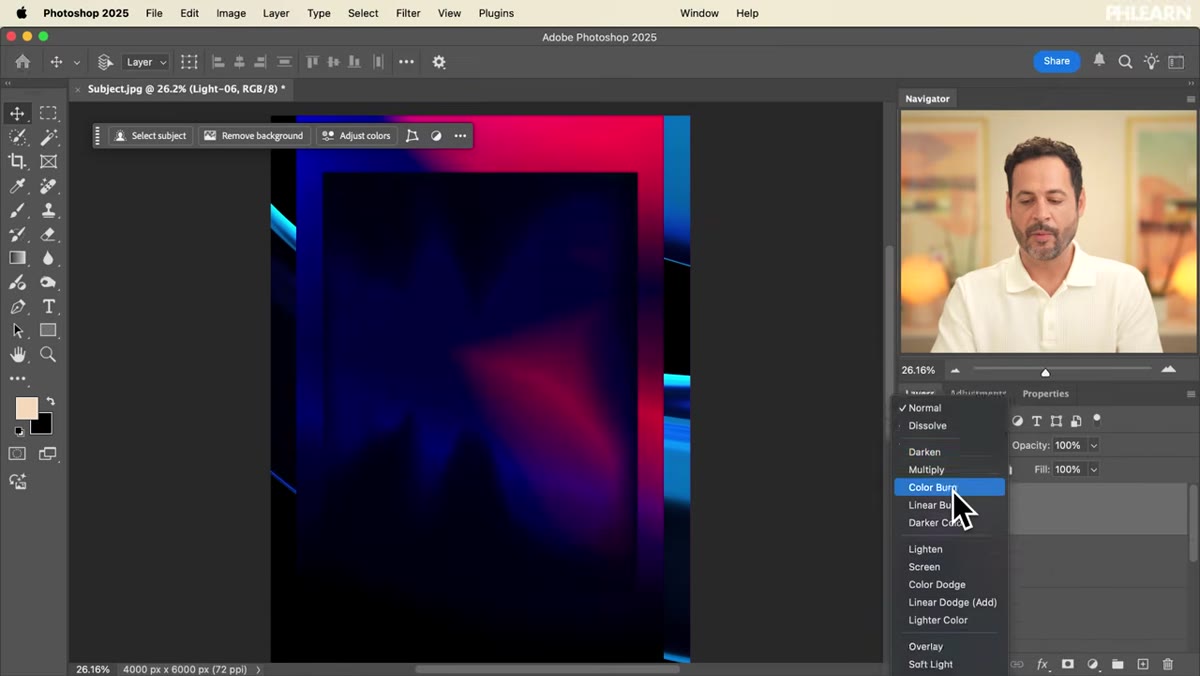Image resolution: width=1200 pixels, height=676 pixels.
Task: Pick the Rectangle shape tool
Action: tap(48, 330)
